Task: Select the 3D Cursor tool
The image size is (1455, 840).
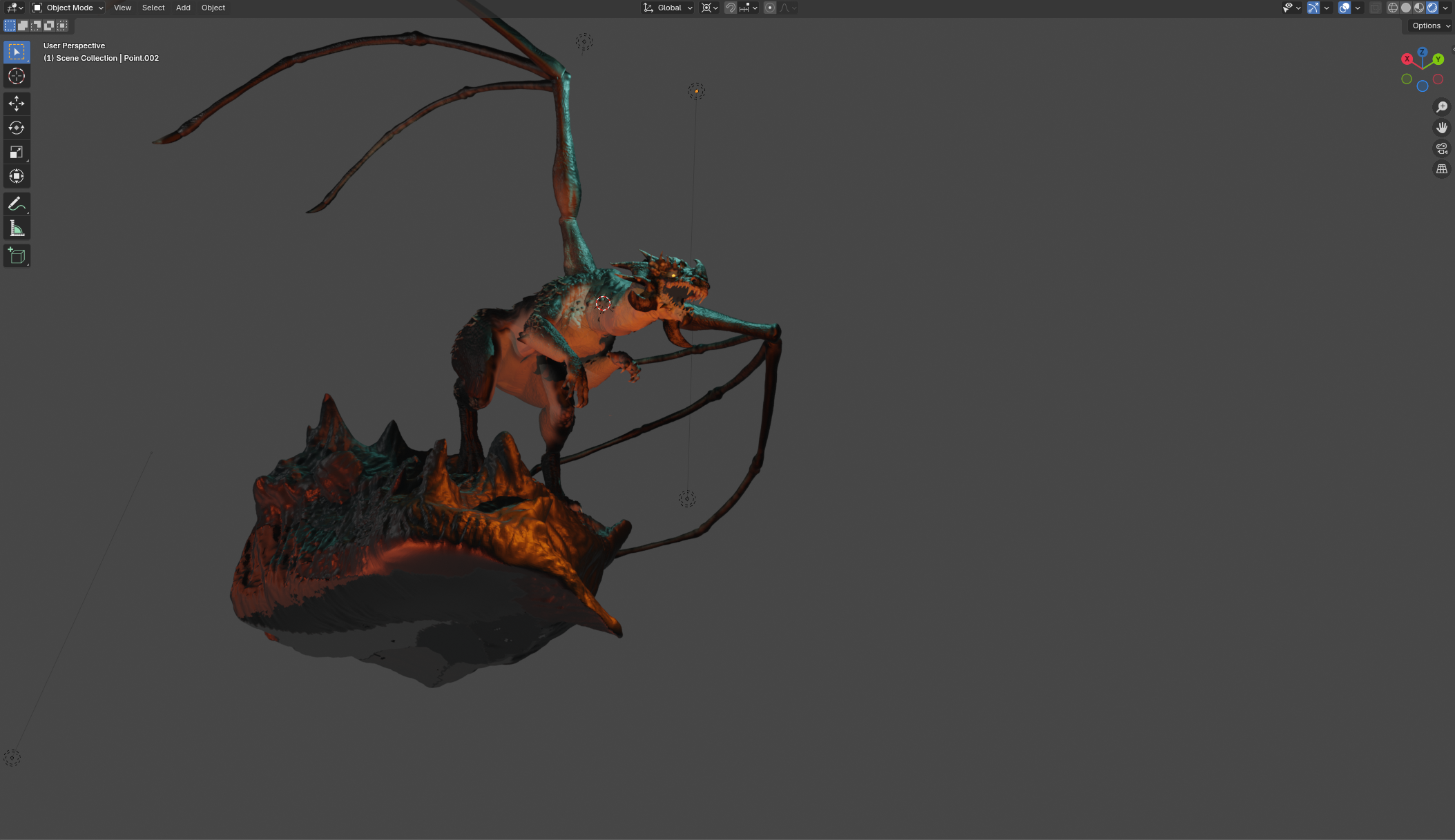Action: coord(17,77)
